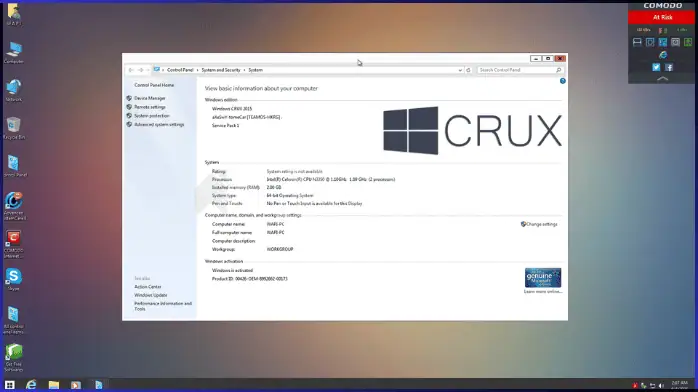Select the Control Panel taskbar button
Image resolution: width=698 pixels, height=392 pixels.
(x=98, y=385)
